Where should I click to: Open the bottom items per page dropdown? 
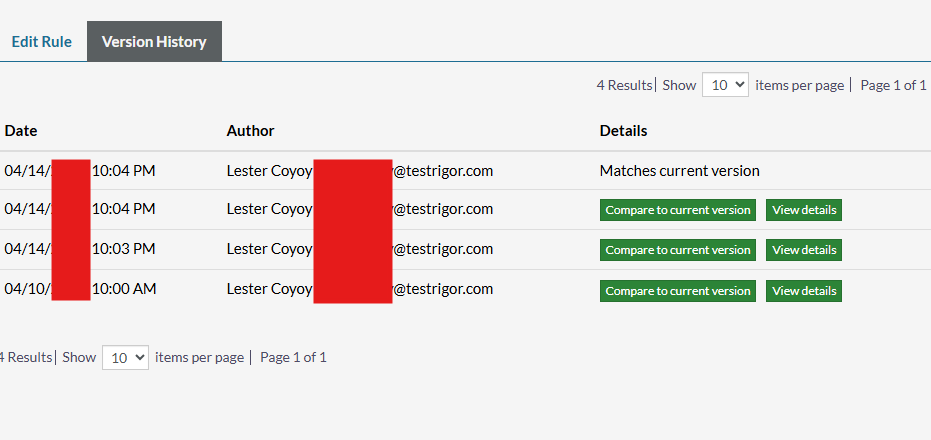pos(125,357)
